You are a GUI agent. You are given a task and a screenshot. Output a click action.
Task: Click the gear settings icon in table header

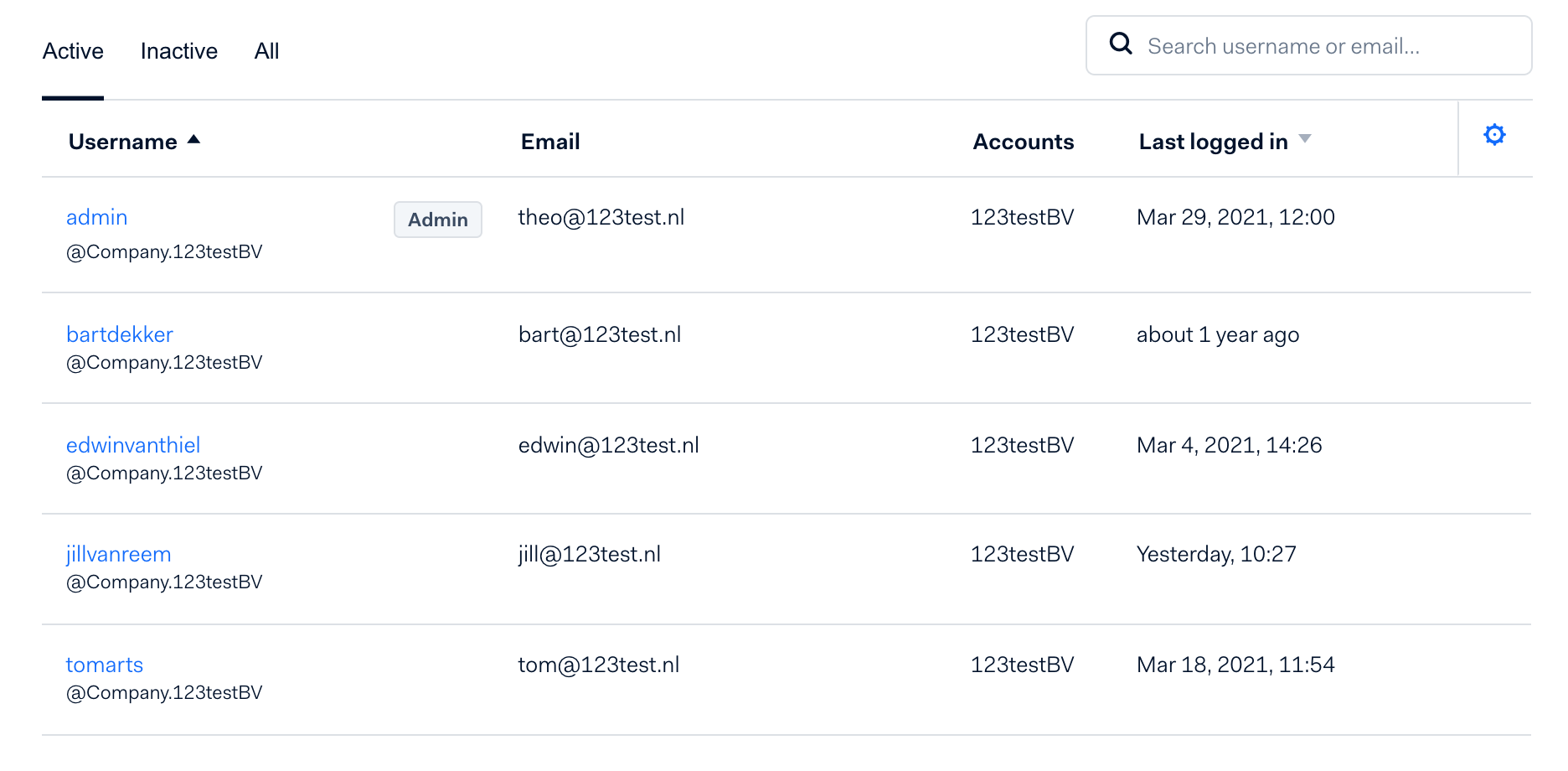pos(1494,135)
